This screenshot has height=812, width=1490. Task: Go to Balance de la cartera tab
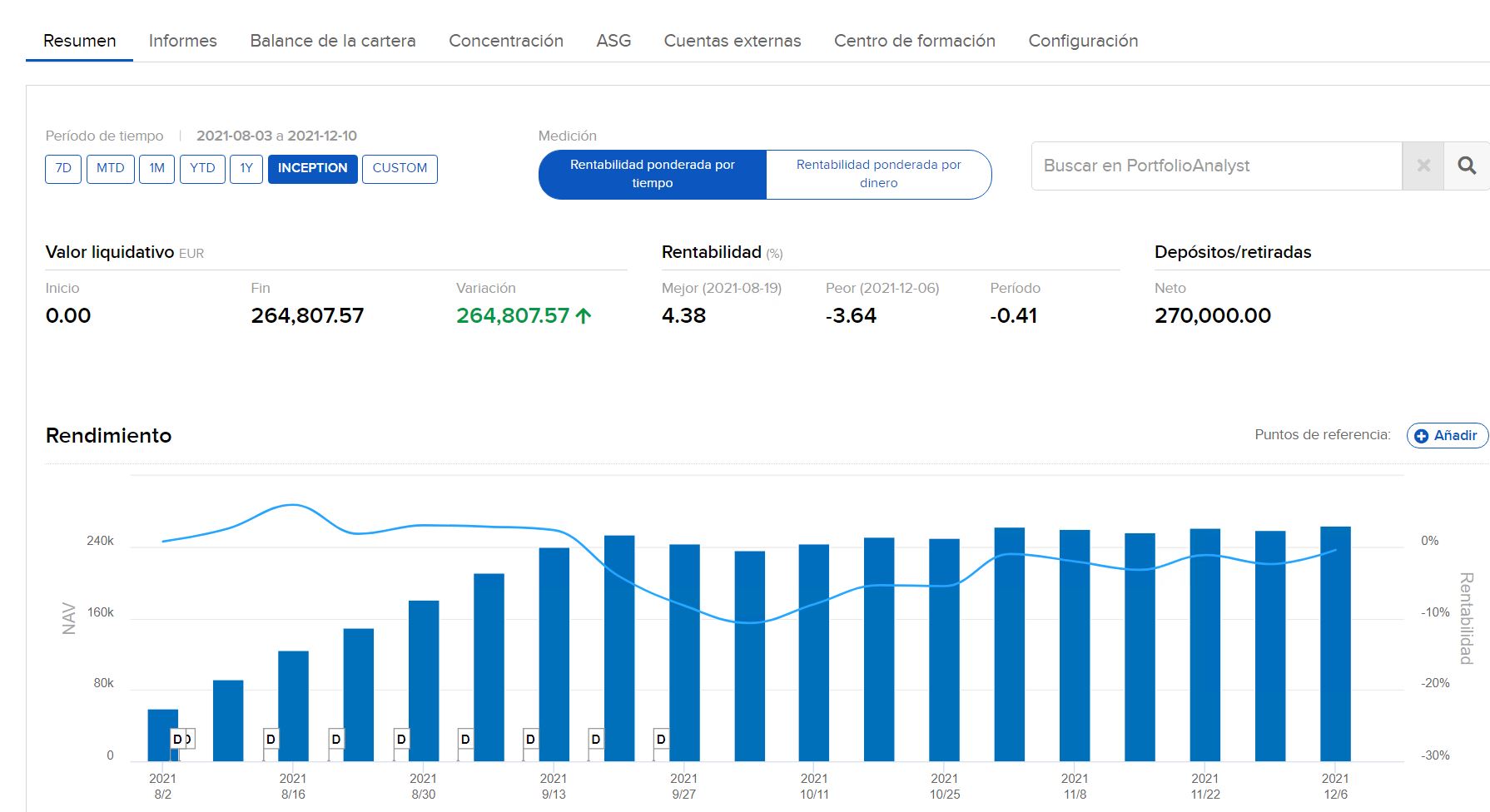332,41
